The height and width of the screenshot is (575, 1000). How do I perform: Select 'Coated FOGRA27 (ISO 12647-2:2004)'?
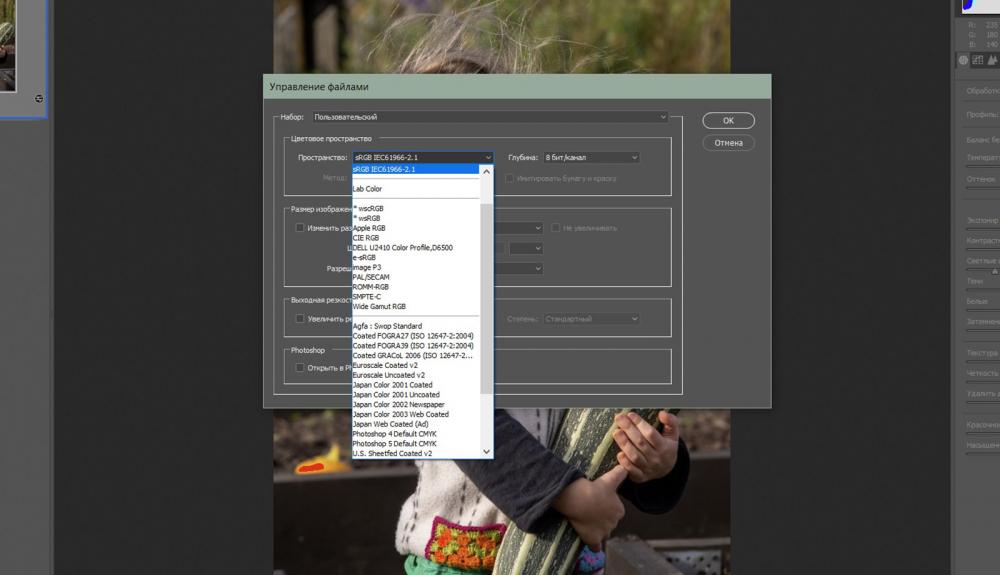415,336
